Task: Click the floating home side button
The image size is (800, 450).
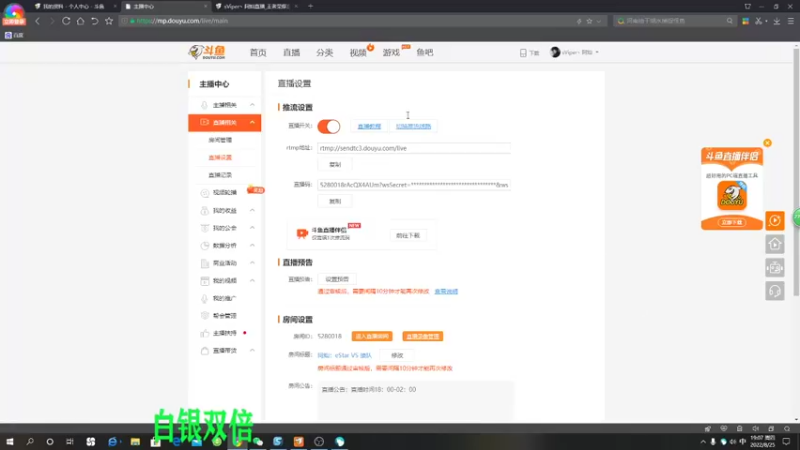Action: (774, 244)
